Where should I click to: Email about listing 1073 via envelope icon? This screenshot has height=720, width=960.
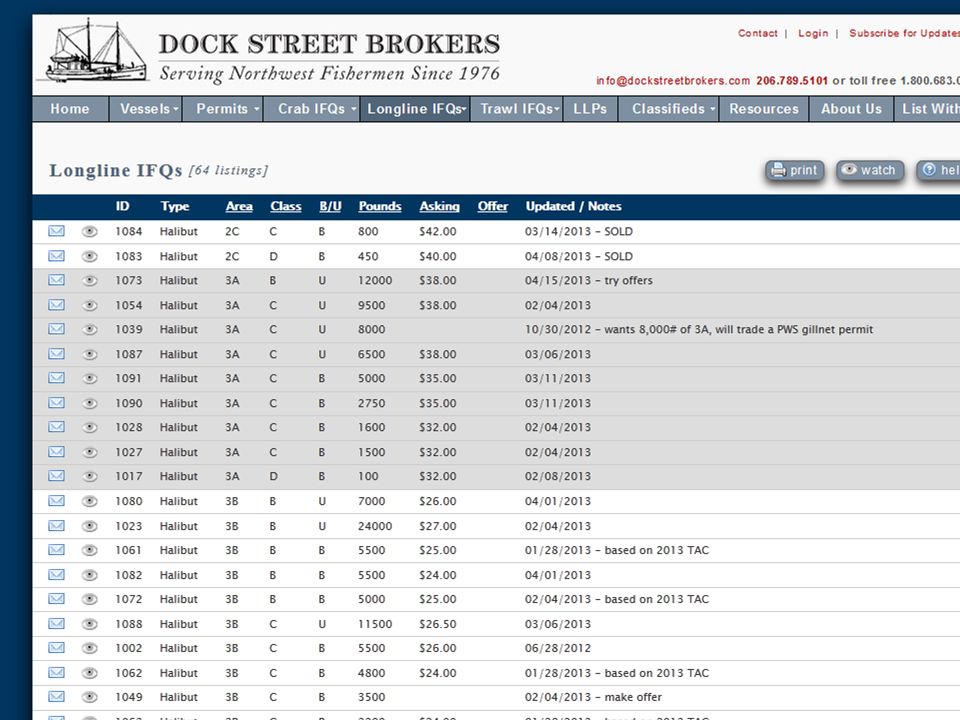click(x=56, y=280)
